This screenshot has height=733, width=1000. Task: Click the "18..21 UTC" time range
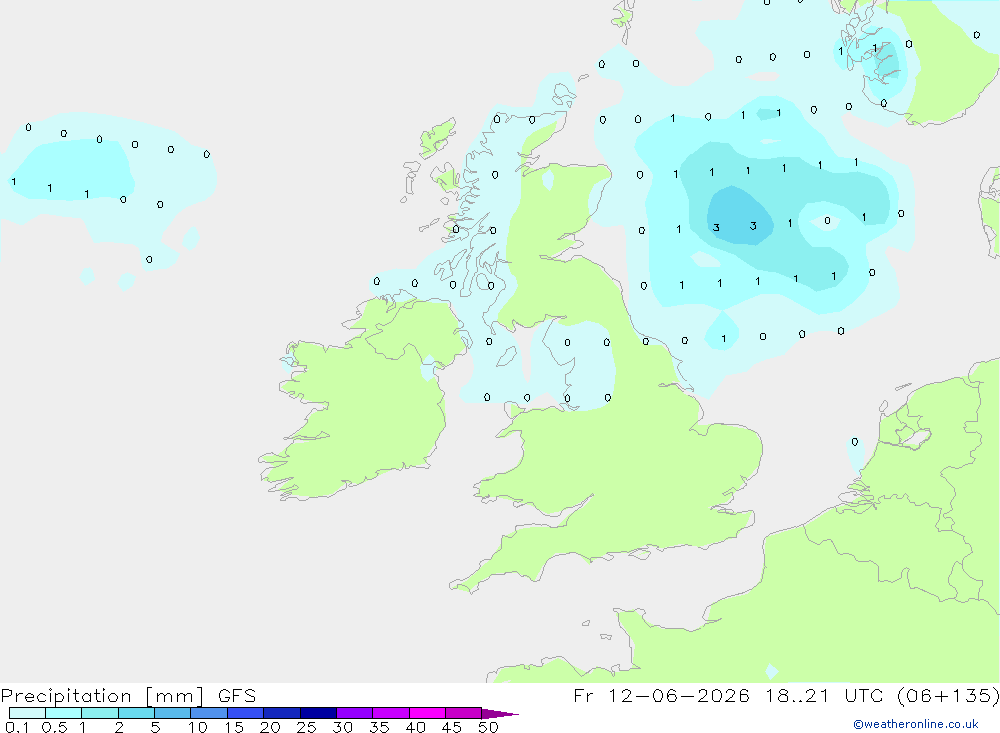coord(824,696)
